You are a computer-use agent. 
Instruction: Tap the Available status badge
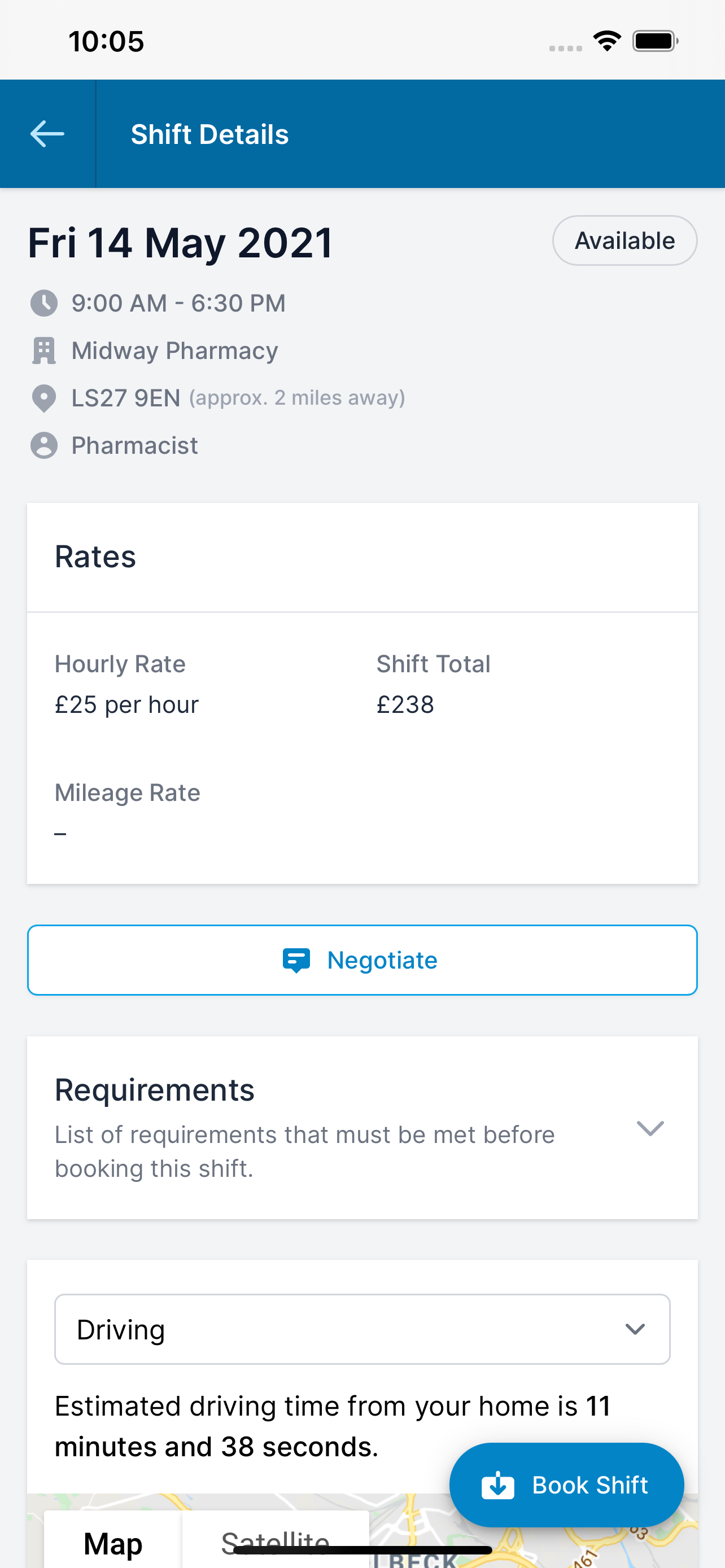[x=624, y=240]
